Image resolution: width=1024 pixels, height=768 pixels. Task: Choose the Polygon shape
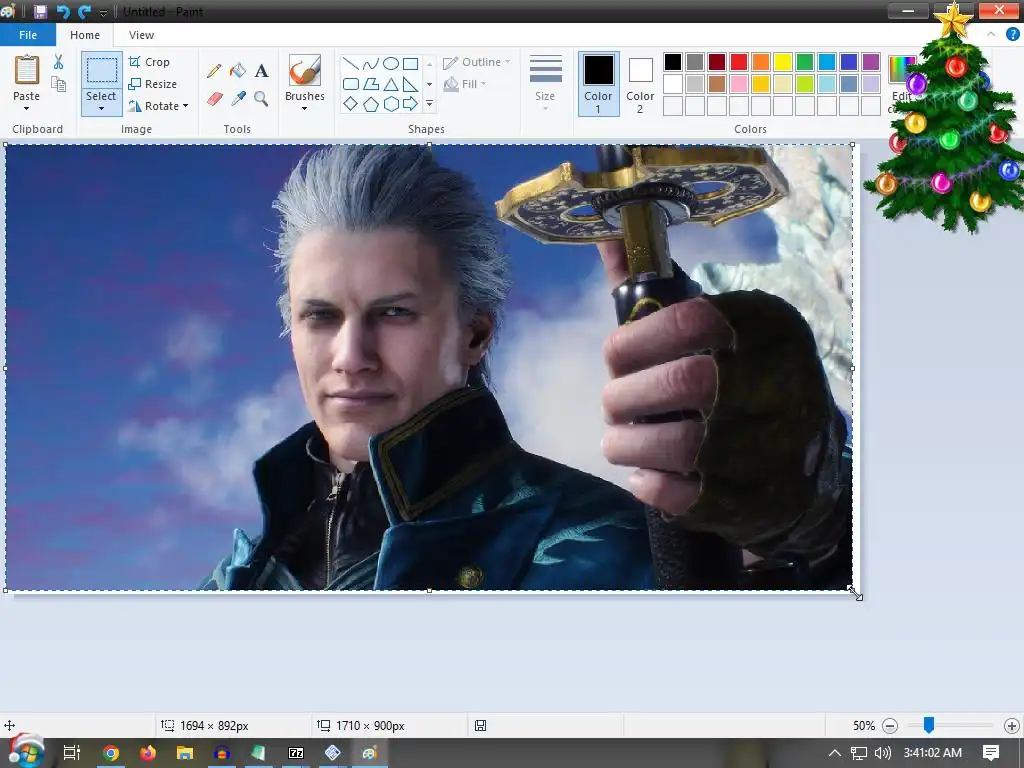pyautogui.click(x=370, y=84)
